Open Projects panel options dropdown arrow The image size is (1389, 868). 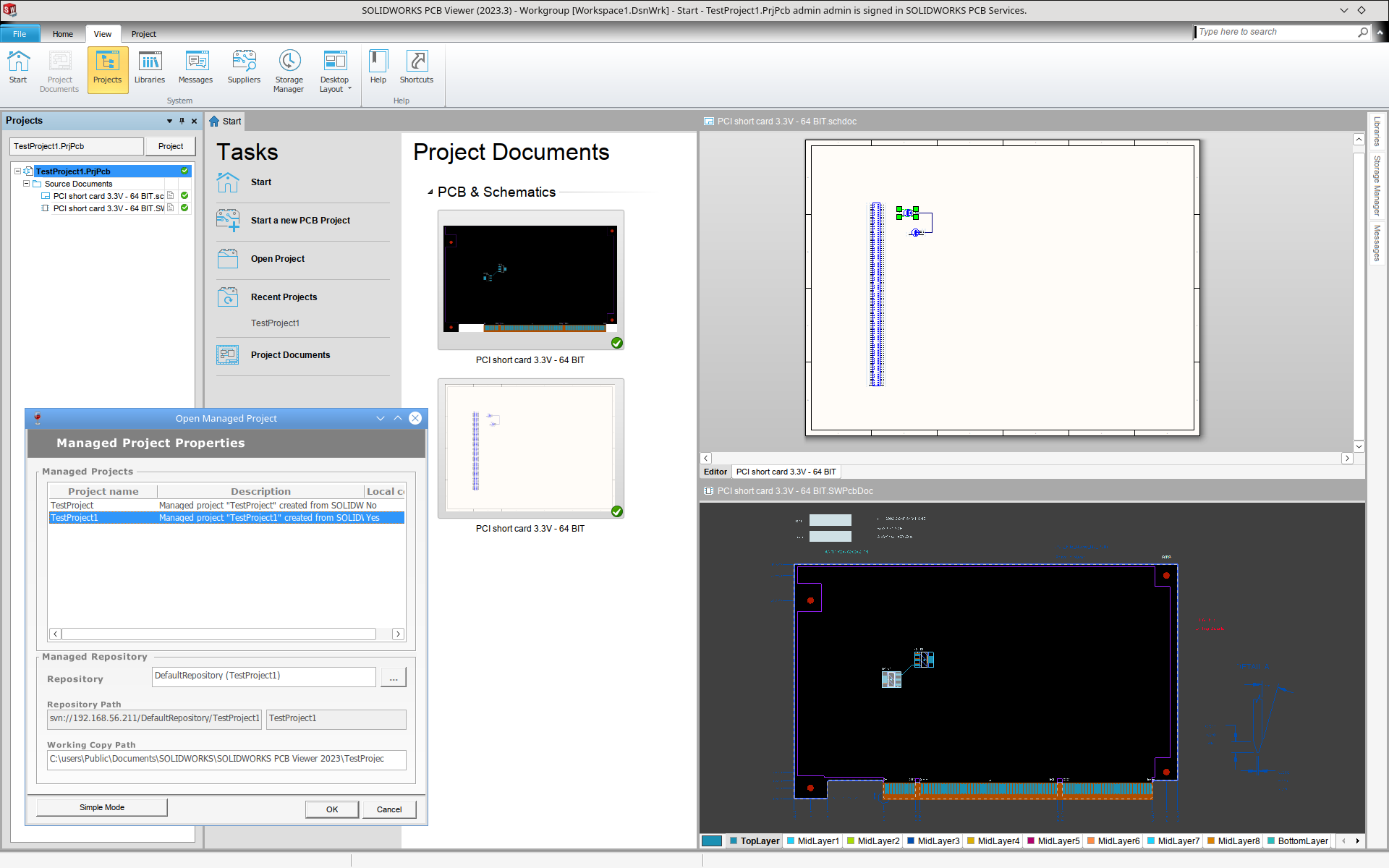tap(169, 121)
